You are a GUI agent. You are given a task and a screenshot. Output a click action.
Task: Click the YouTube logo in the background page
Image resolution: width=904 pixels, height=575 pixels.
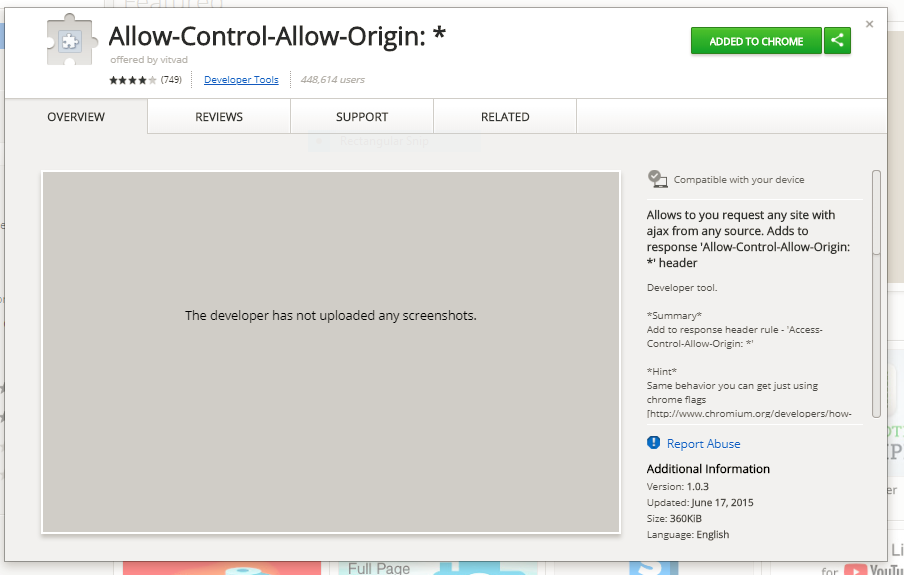[873, 569]
